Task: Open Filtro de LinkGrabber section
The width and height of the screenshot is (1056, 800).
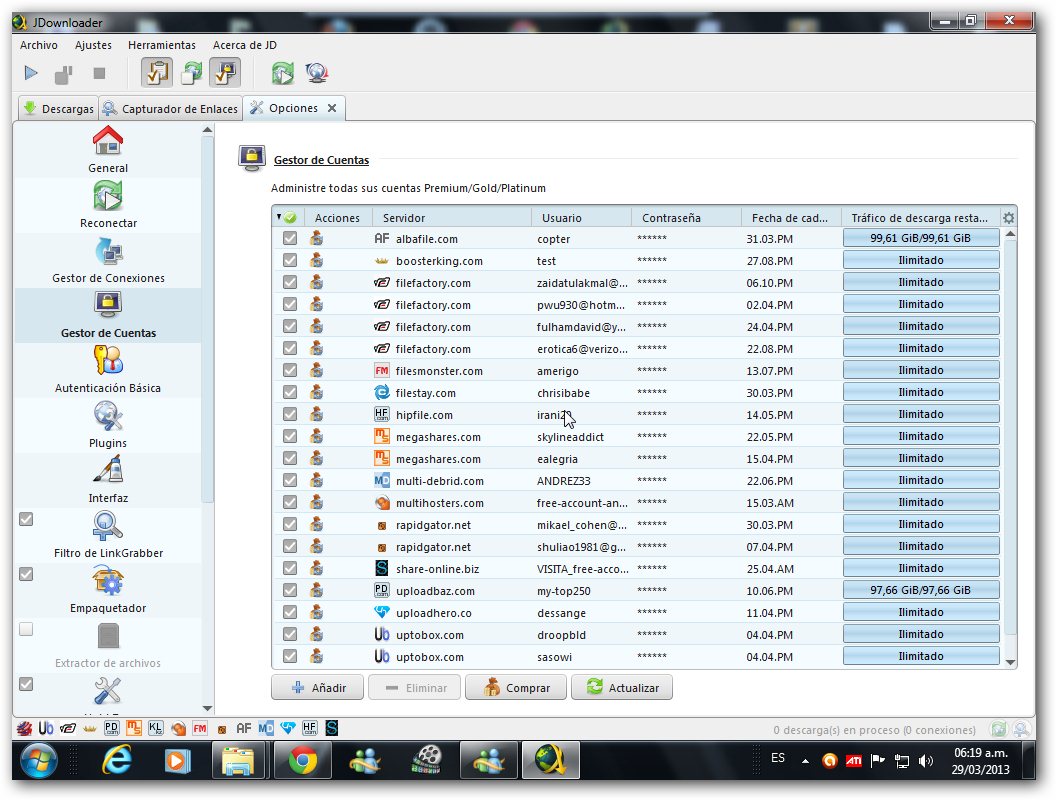Action: (108, 535)
